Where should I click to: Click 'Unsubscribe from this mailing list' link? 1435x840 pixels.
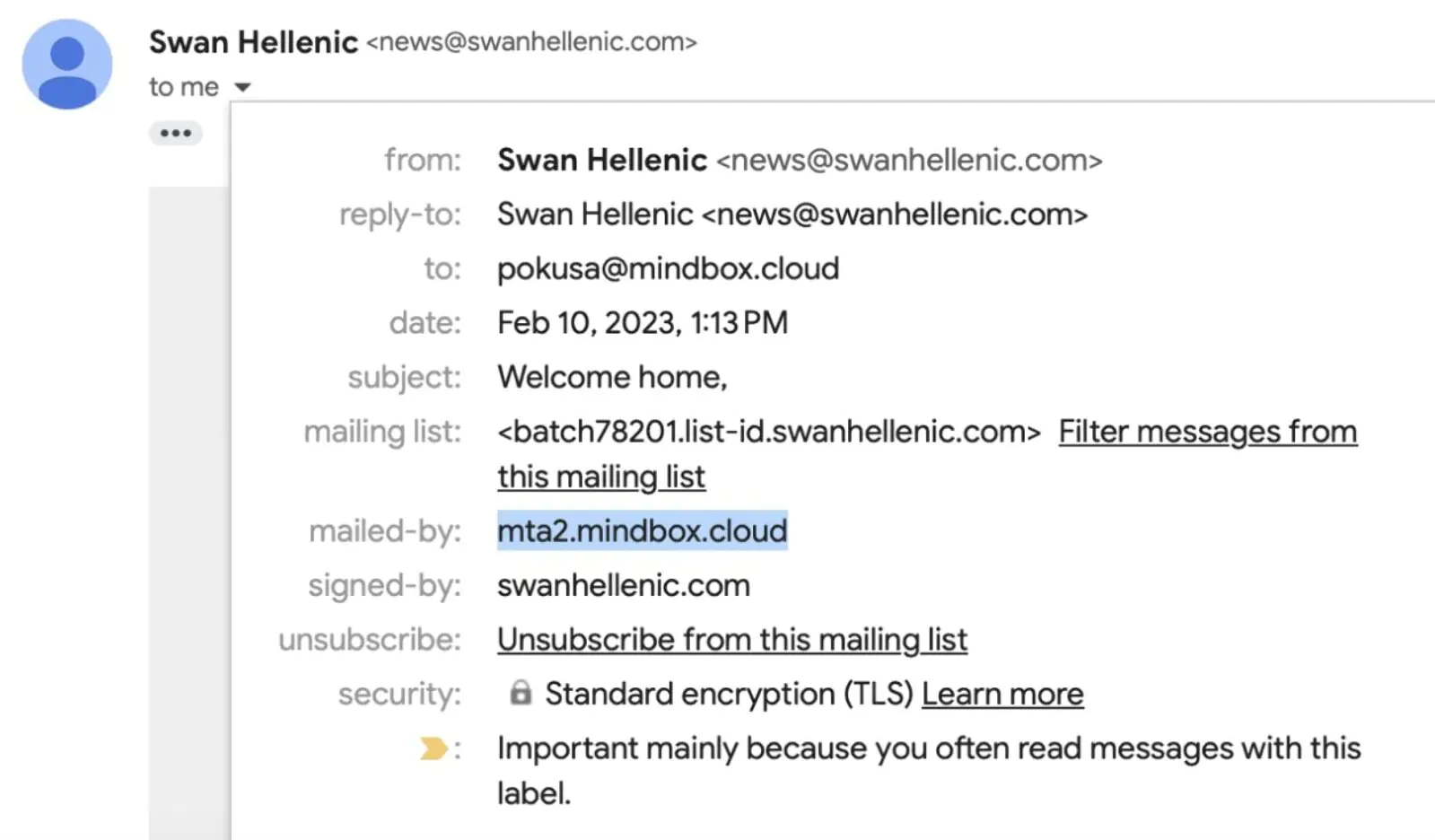pos(732,640)
